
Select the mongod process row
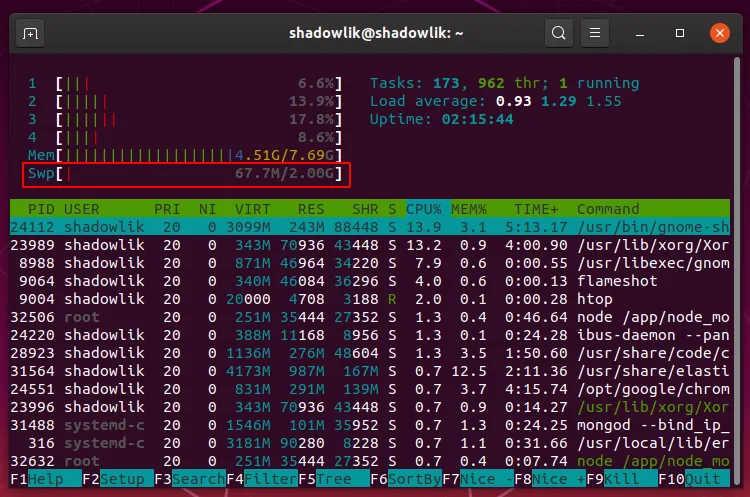pyautogui.click(x=370, y=425)
